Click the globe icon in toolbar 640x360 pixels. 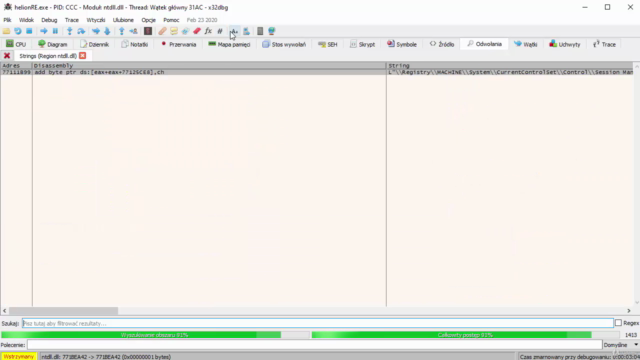[271, 31]
